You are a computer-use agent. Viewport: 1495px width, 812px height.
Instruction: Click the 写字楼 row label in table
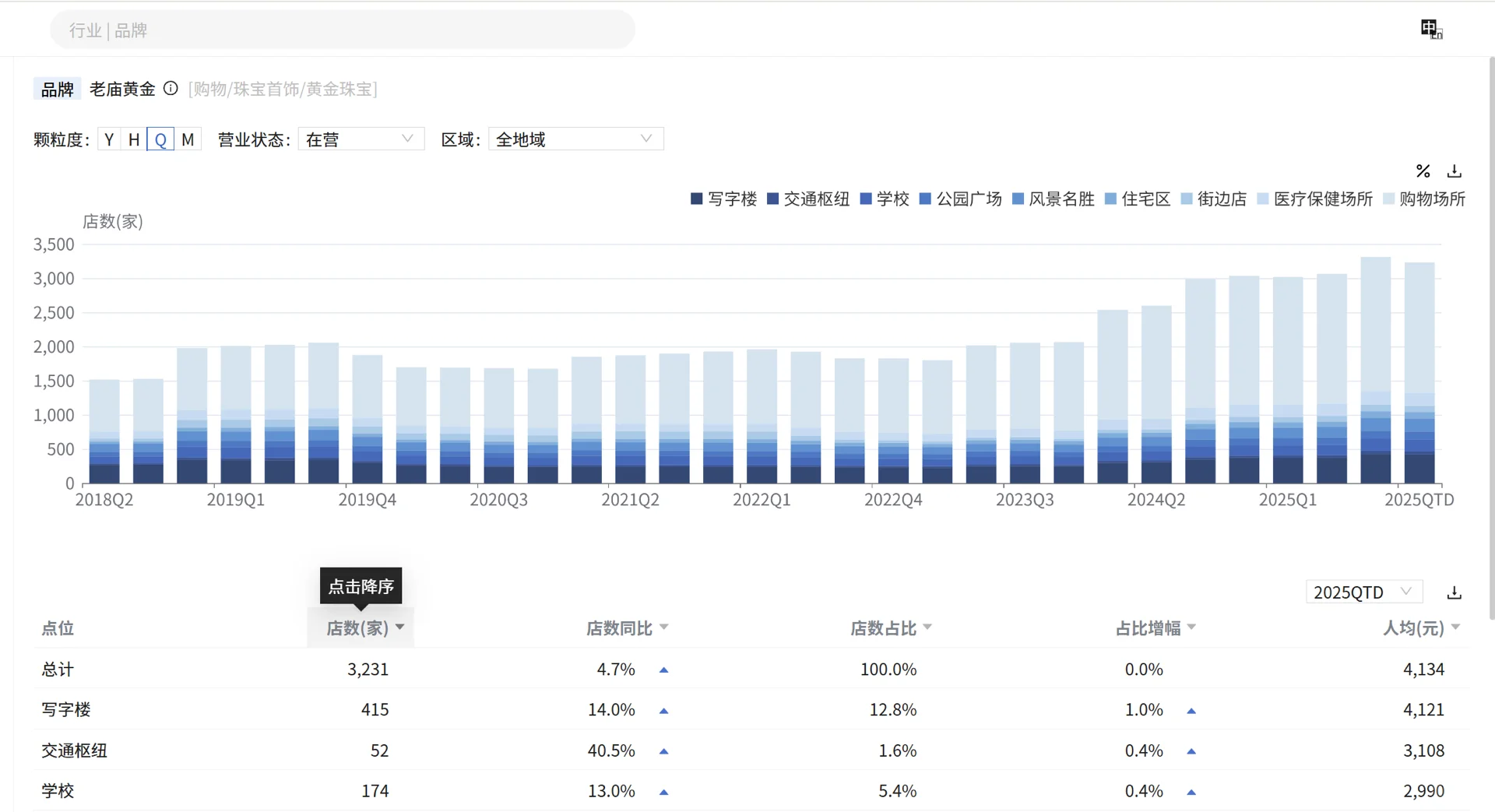click(66, 710)
